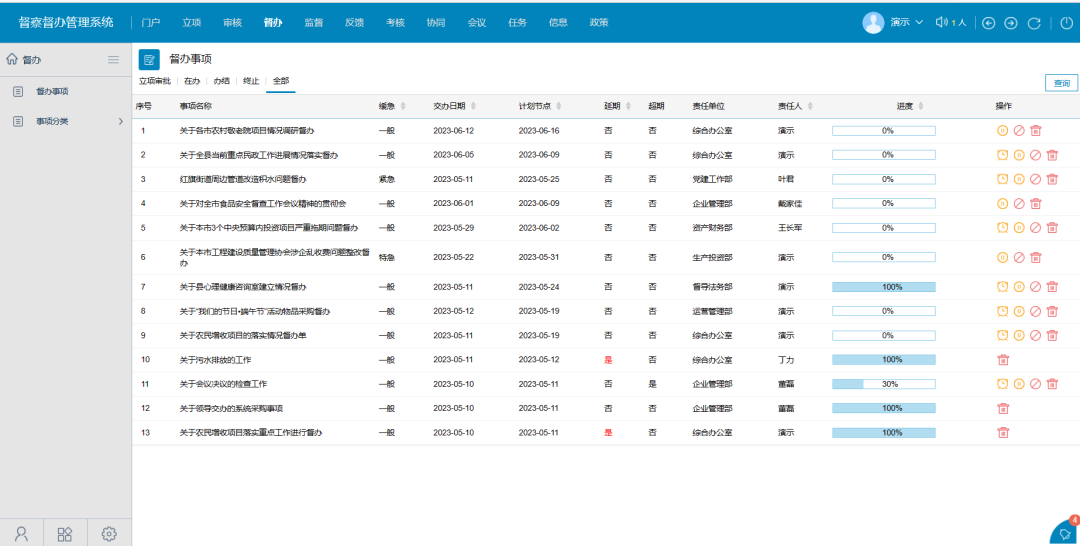Open the 考核 top menu

[x=395, y=22]
